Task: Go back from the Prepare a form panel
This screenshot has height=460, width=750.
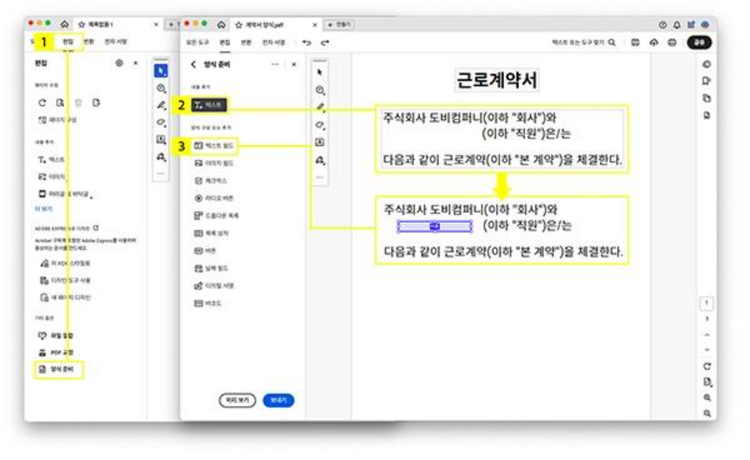Action: (x=193, y=64)
